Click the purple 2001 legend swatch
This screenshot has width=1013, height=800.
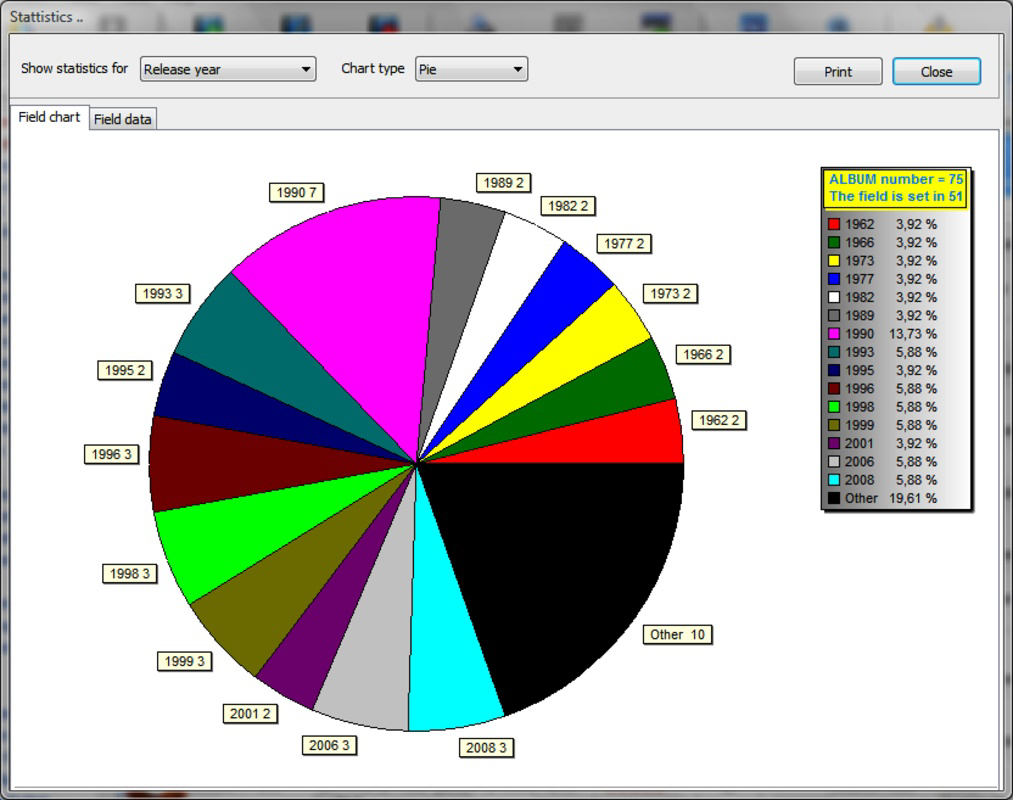(833, 443)
